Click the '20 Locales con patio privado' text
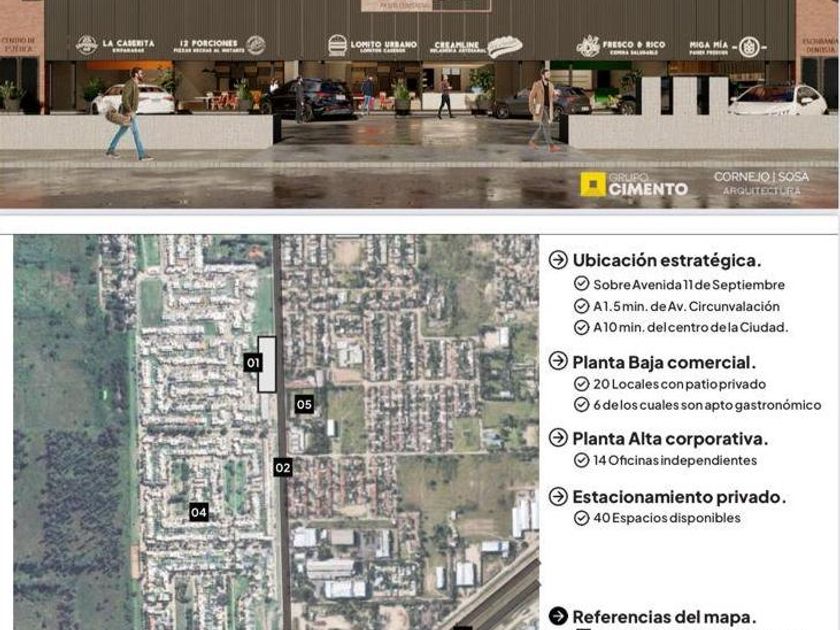 (679, 384)
